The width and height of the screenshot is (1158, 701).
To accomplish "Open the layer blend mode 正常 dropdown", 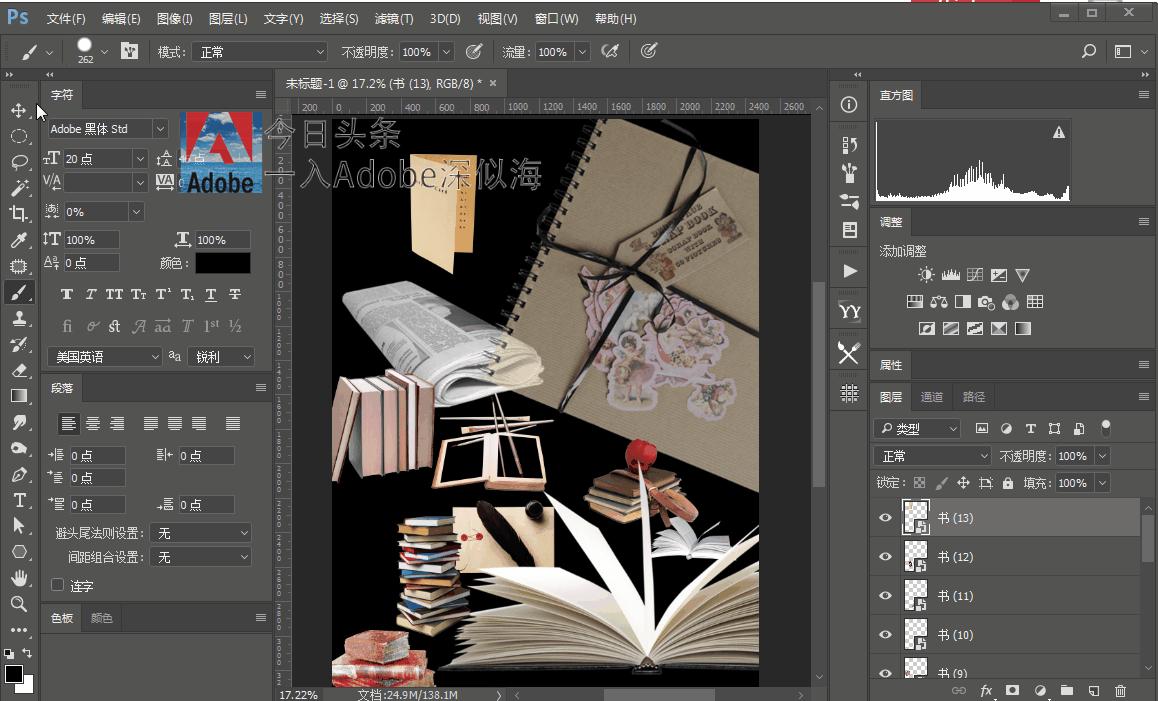I will coord(932,456).
